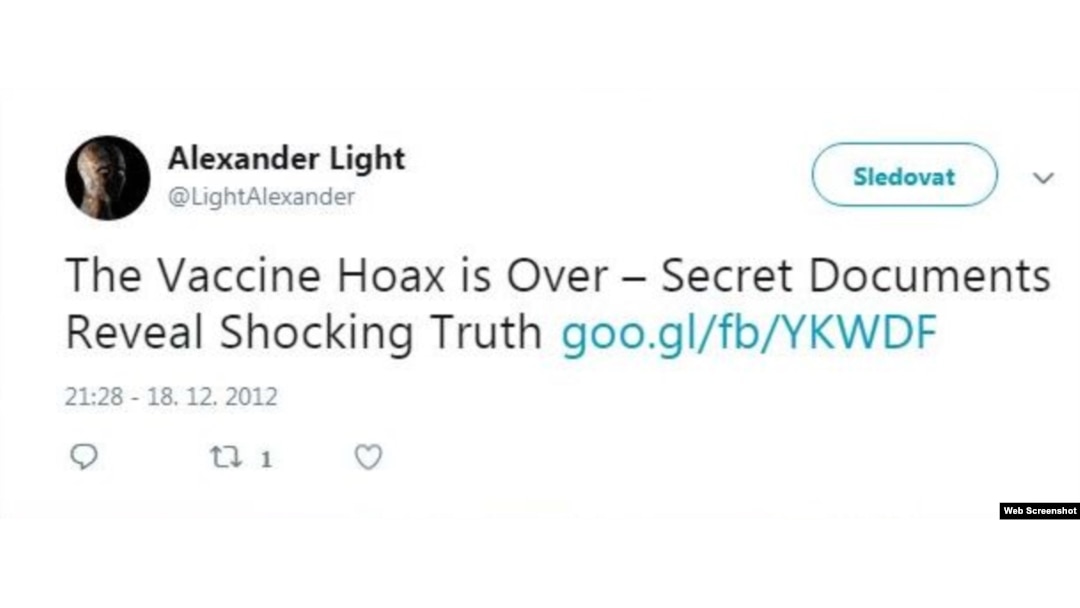This screenshot has height=608, width=1080.
Task: Select the word 'Truth' before the link
Action: click(x=486, y=332)
